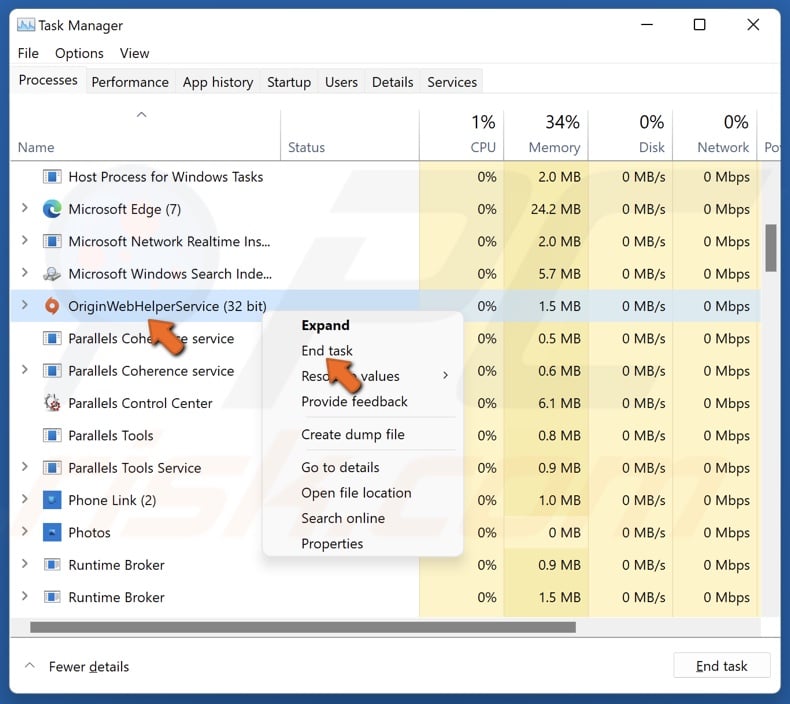Click the End task button at bottom
790x704 pixels.
pos(721,666)
